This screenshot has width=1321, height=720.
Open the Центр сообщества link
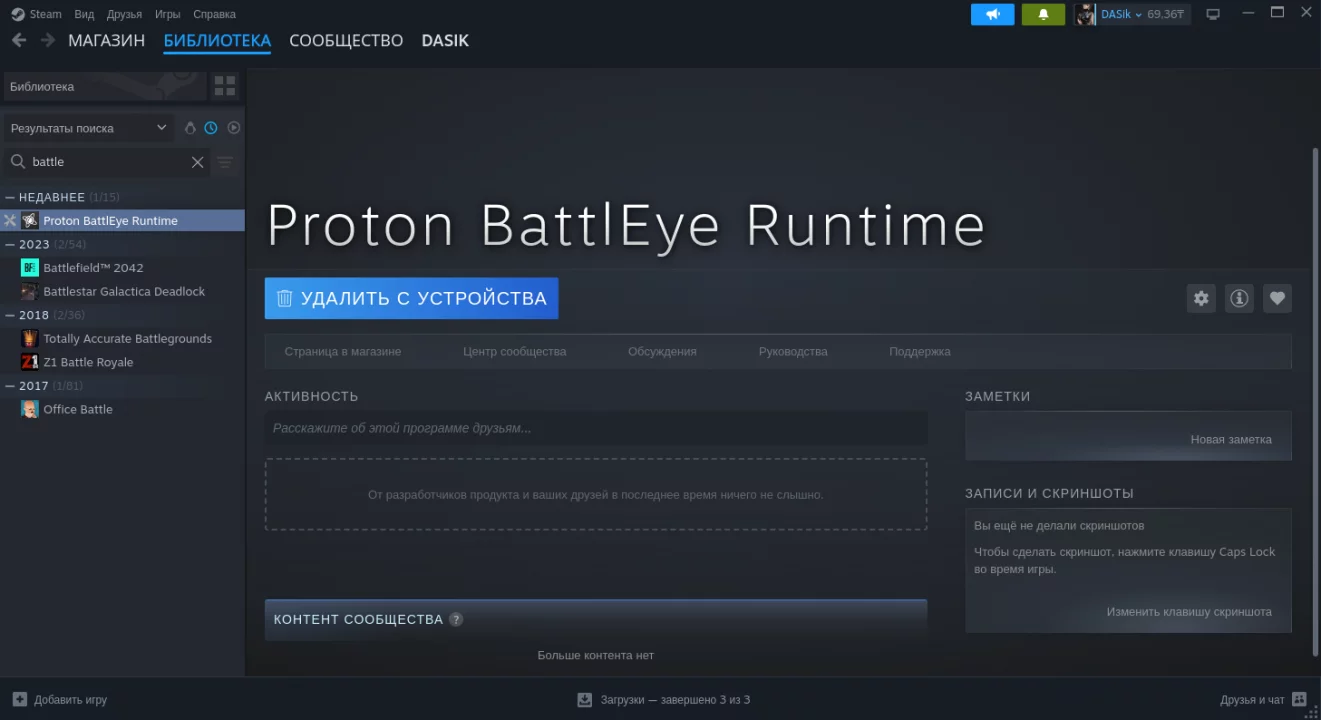[515, 352]
